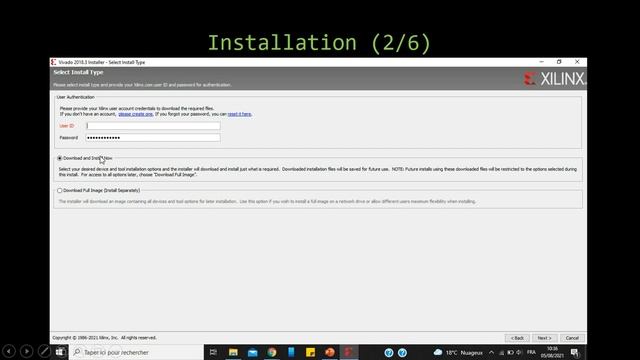
Task: Open the Windows Start menu
Action: coord(60,352)
